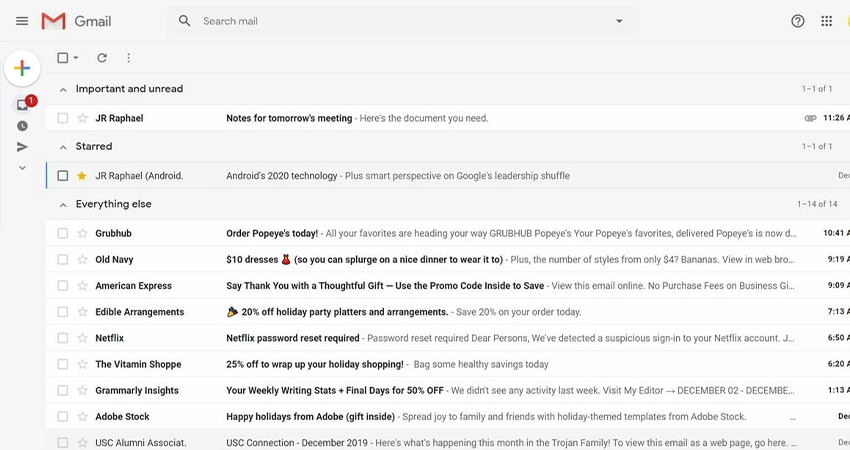Show search options dropdown arrow

point(619,21)
